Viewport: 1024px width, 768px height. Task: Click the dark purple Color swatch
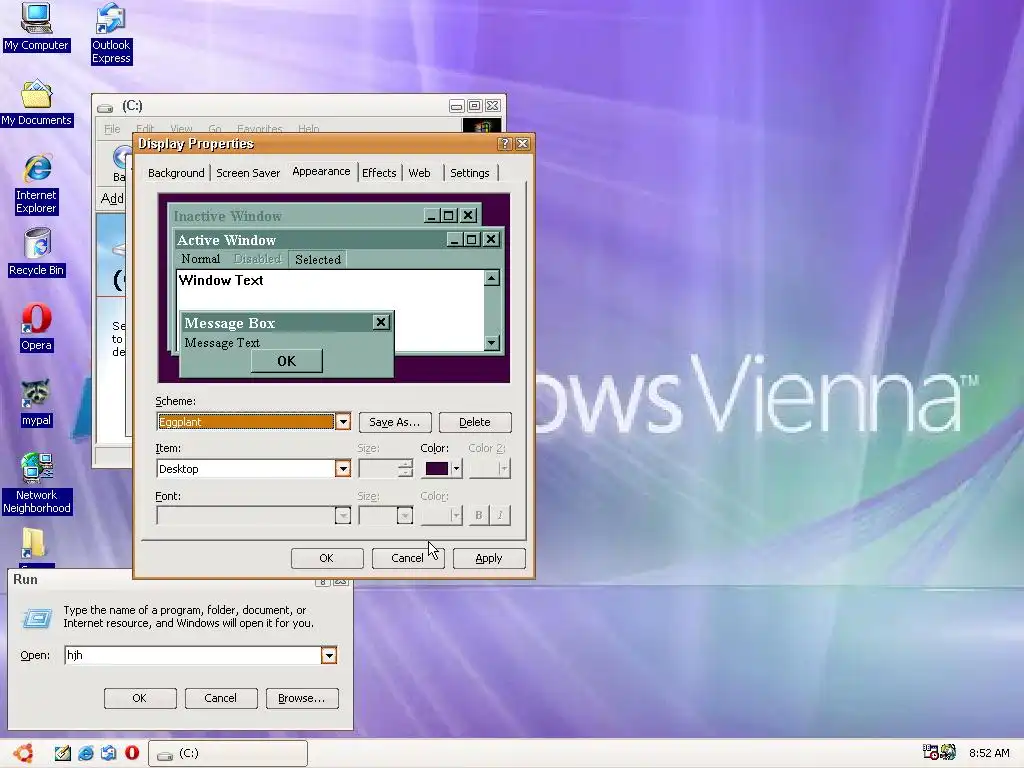[437, 469]
